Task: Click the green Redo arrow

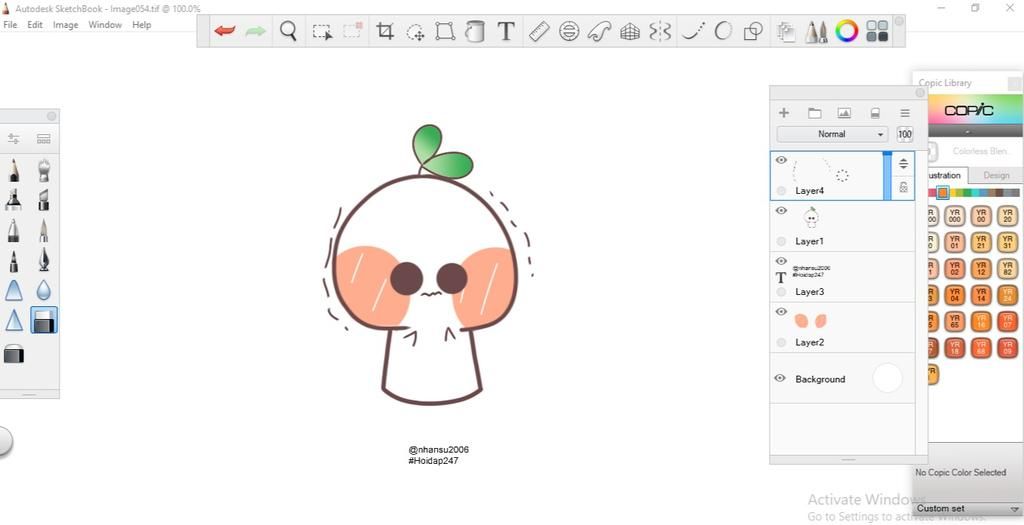Action: (255, 31)
